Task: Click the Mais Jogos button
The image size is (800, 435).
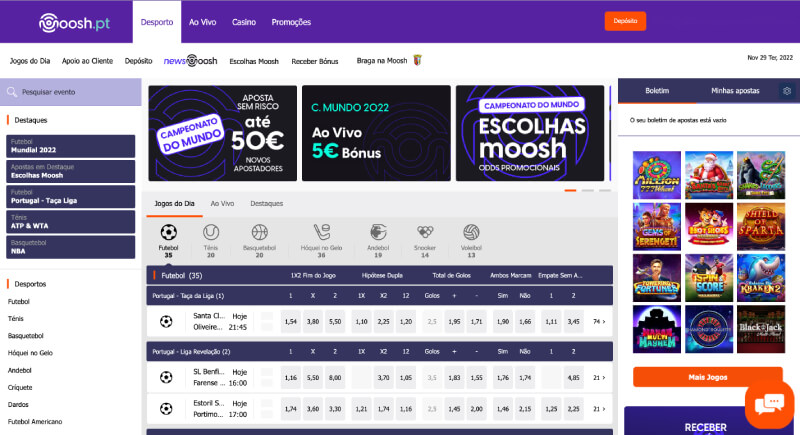Action: tap(708, 377)
